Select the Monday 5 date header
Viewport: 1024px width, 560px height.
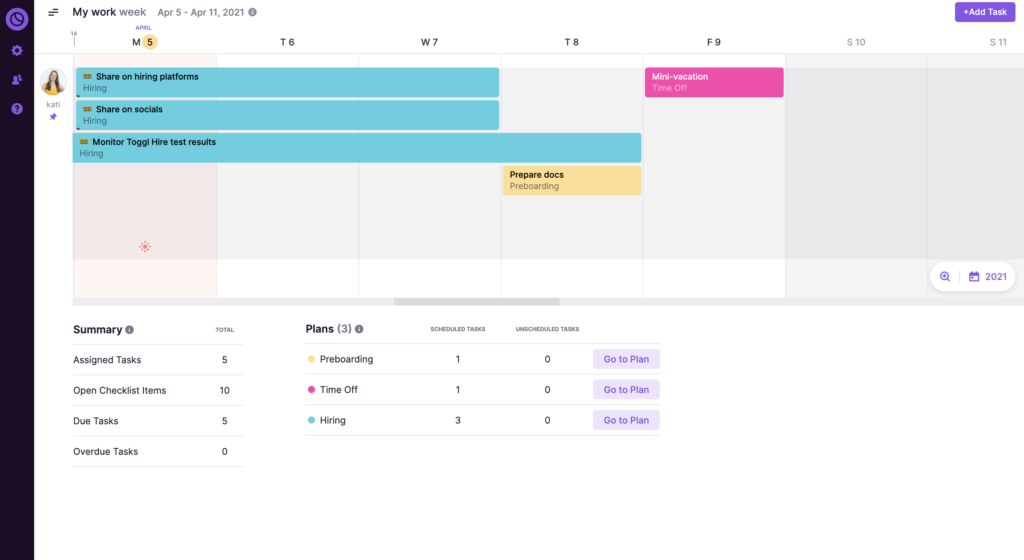pyautogui.click(x=144, y=42)
